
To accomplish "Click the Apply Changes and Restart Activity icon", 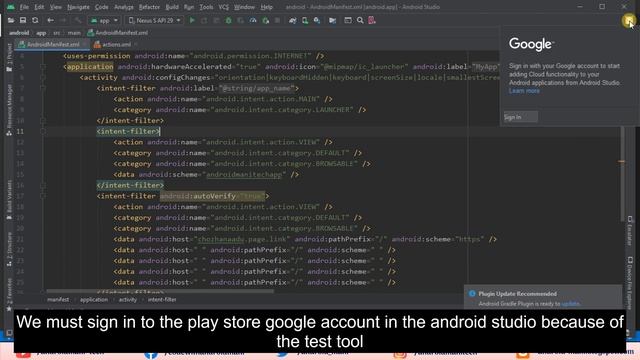I will pos(204,20).
